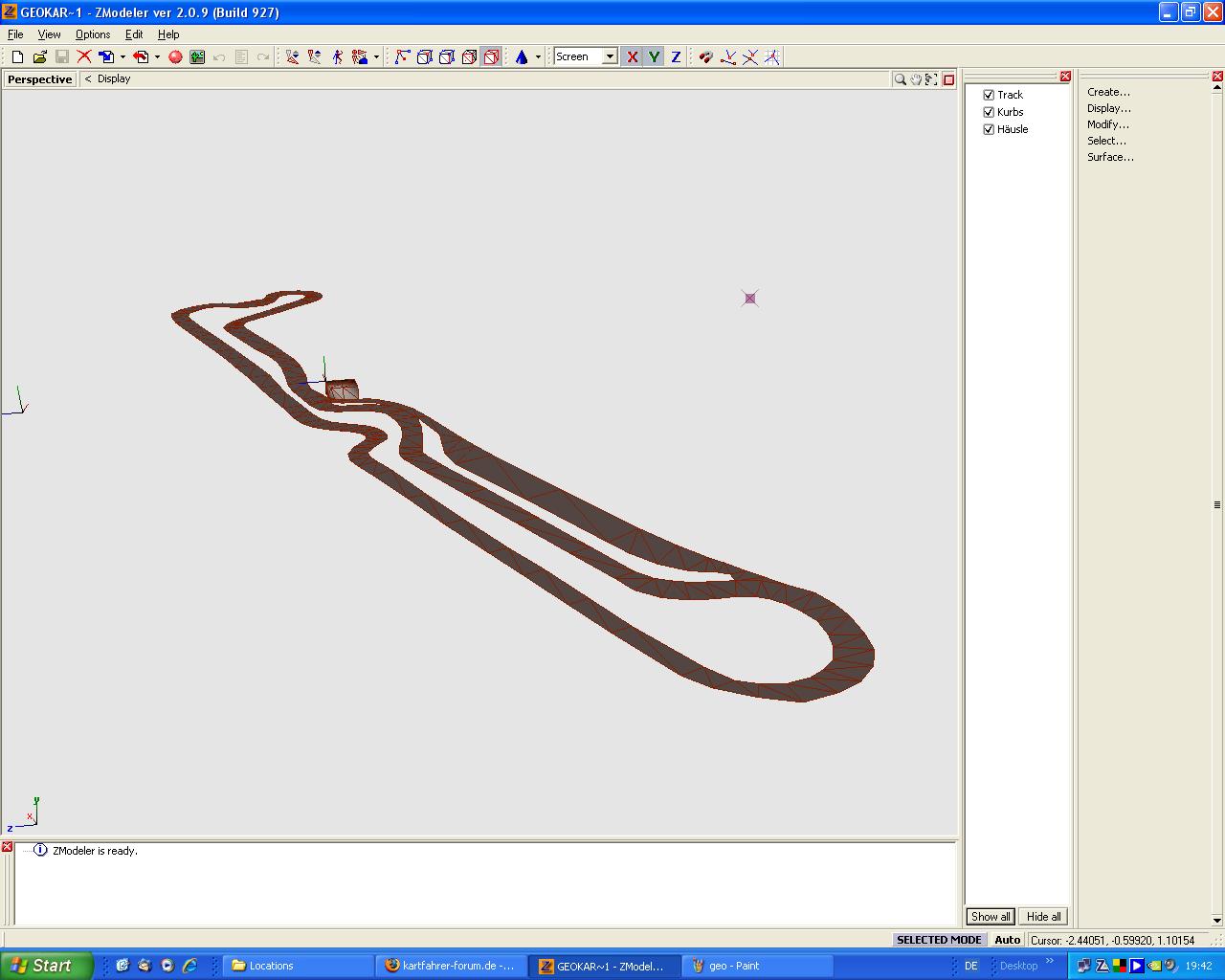Click the red export icon

pos(141,57)
